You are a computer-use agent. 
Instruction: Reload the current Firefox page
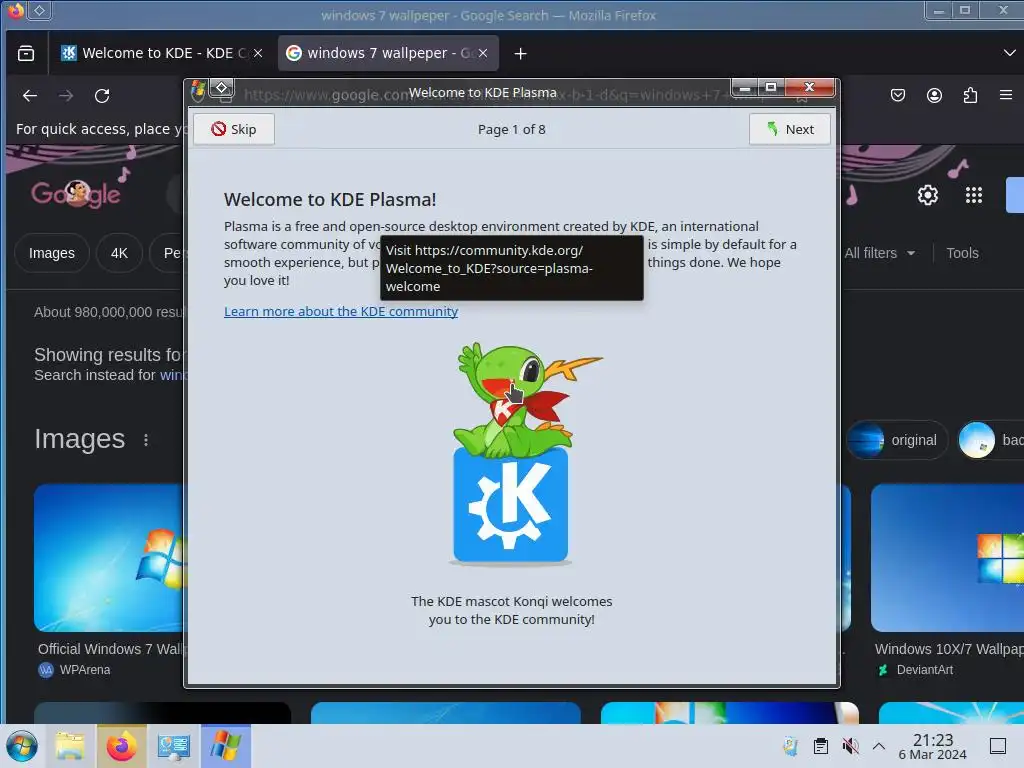tap(102, 96)
